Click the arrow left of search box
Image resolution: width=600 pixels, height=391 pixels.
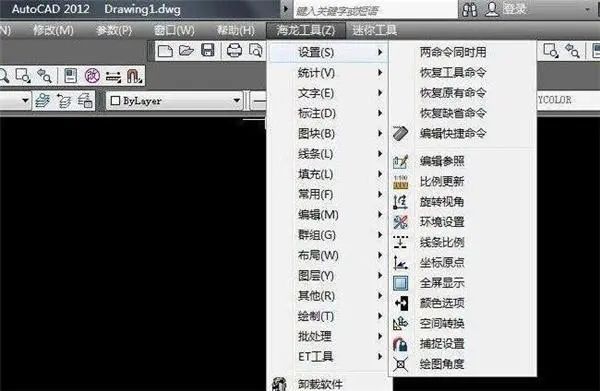point(285,9)
